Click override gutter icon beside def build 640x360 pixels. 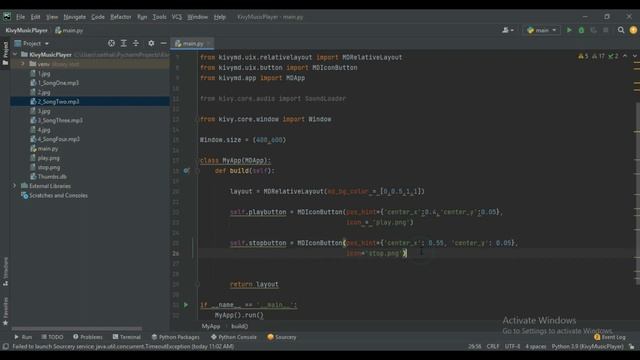point(186,171)
